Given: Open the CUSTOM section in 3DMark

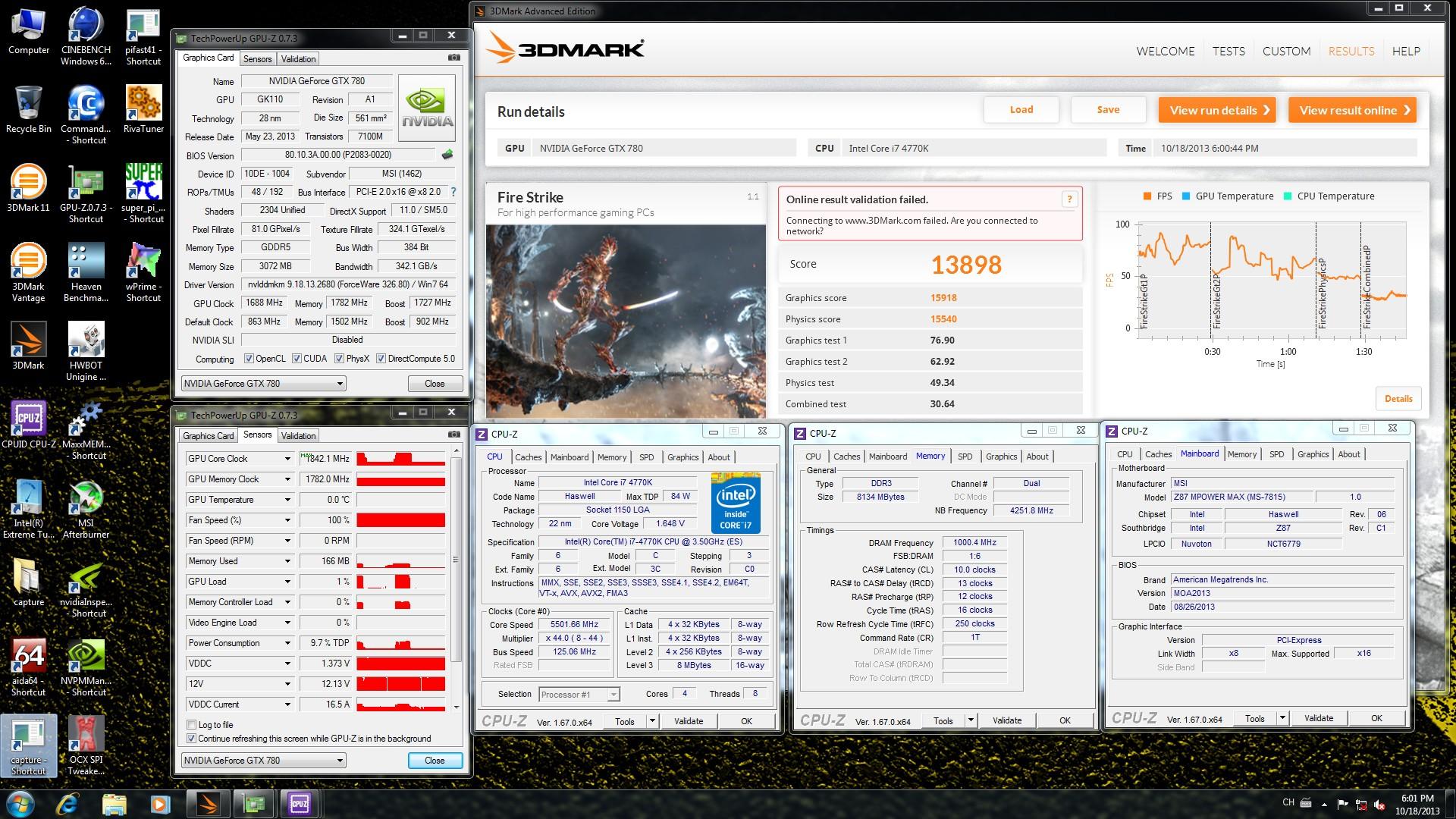Looking at the screenshot, I should (1286, 51).
